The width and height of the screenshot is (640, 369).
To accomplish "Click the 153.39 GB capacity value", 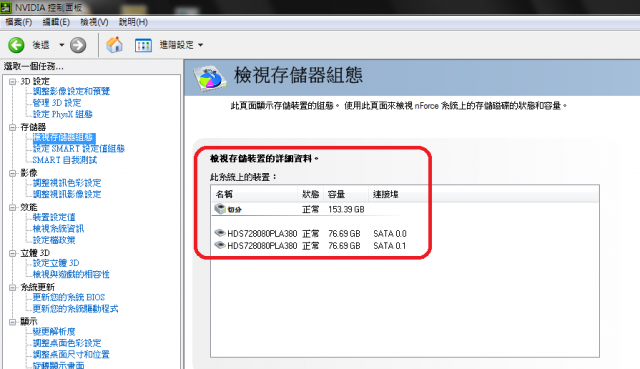I will (346, 209).
